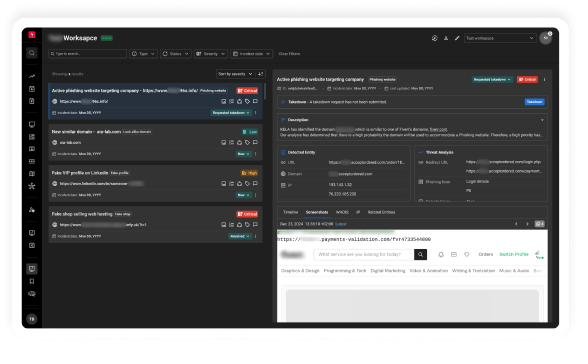This screenshot has height=364, width=588.
Task: Open the trend line chart sidebar icon
Action: point(32,76)
